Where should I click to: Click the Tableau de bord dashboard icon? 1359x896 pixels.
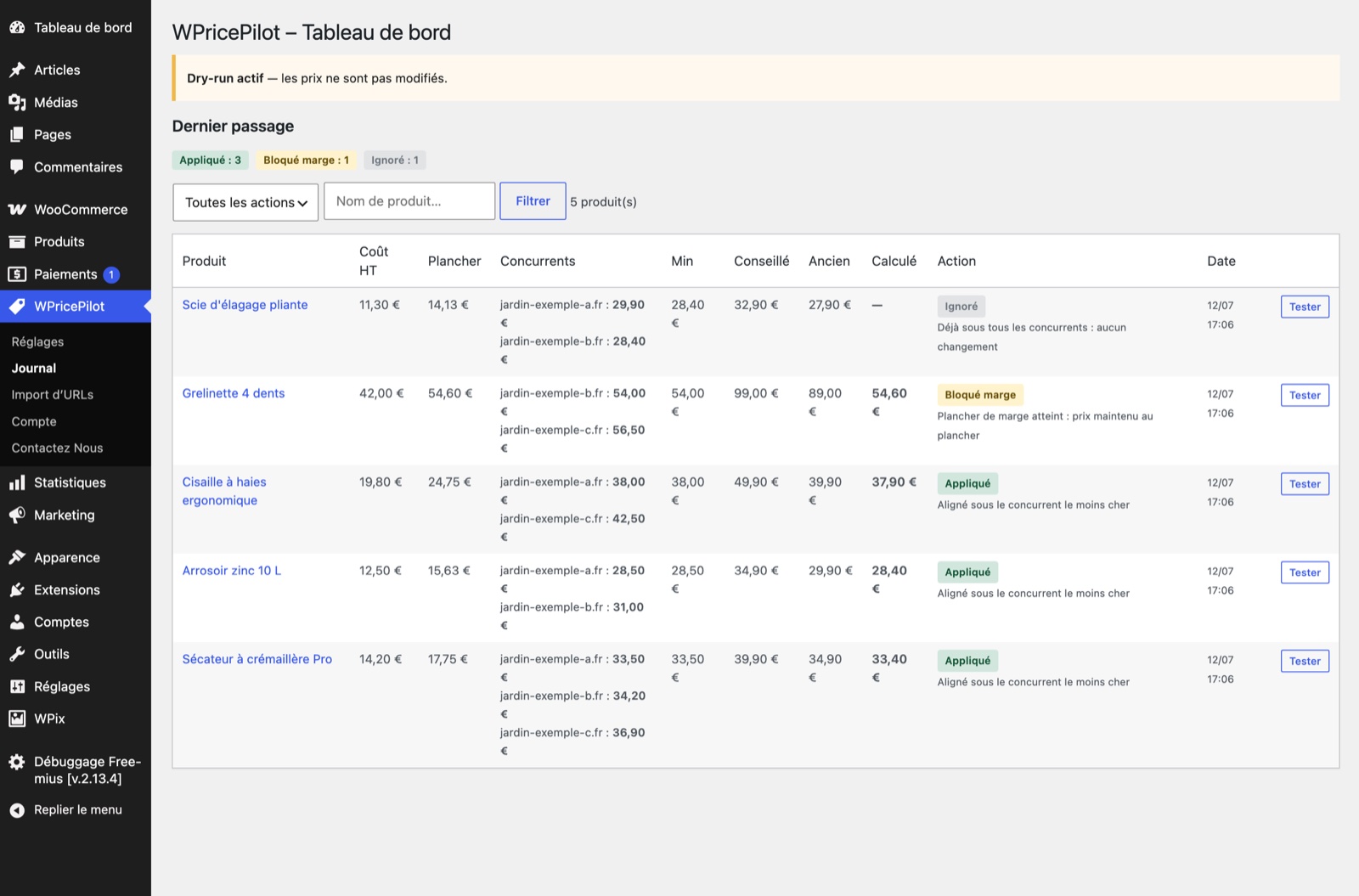click(17, 27)
